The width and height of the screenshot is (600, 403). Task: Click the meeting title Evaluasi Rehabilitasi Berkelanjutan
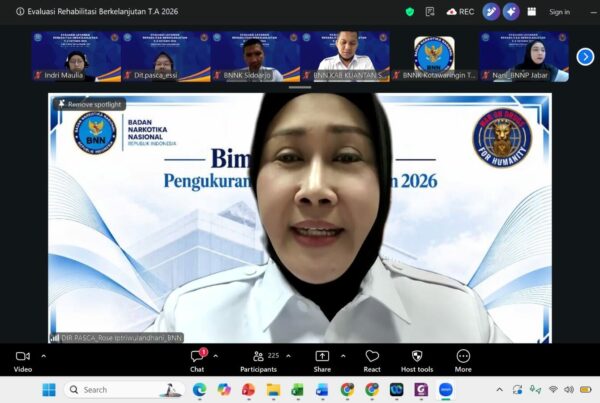pos(103,11)
